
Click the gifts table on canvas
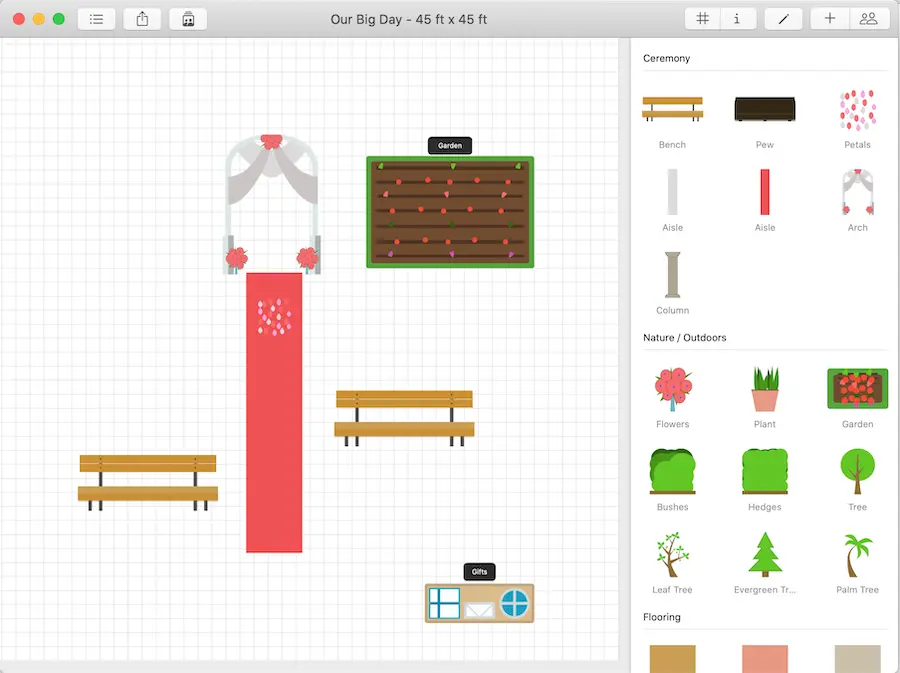click(479, 603)
